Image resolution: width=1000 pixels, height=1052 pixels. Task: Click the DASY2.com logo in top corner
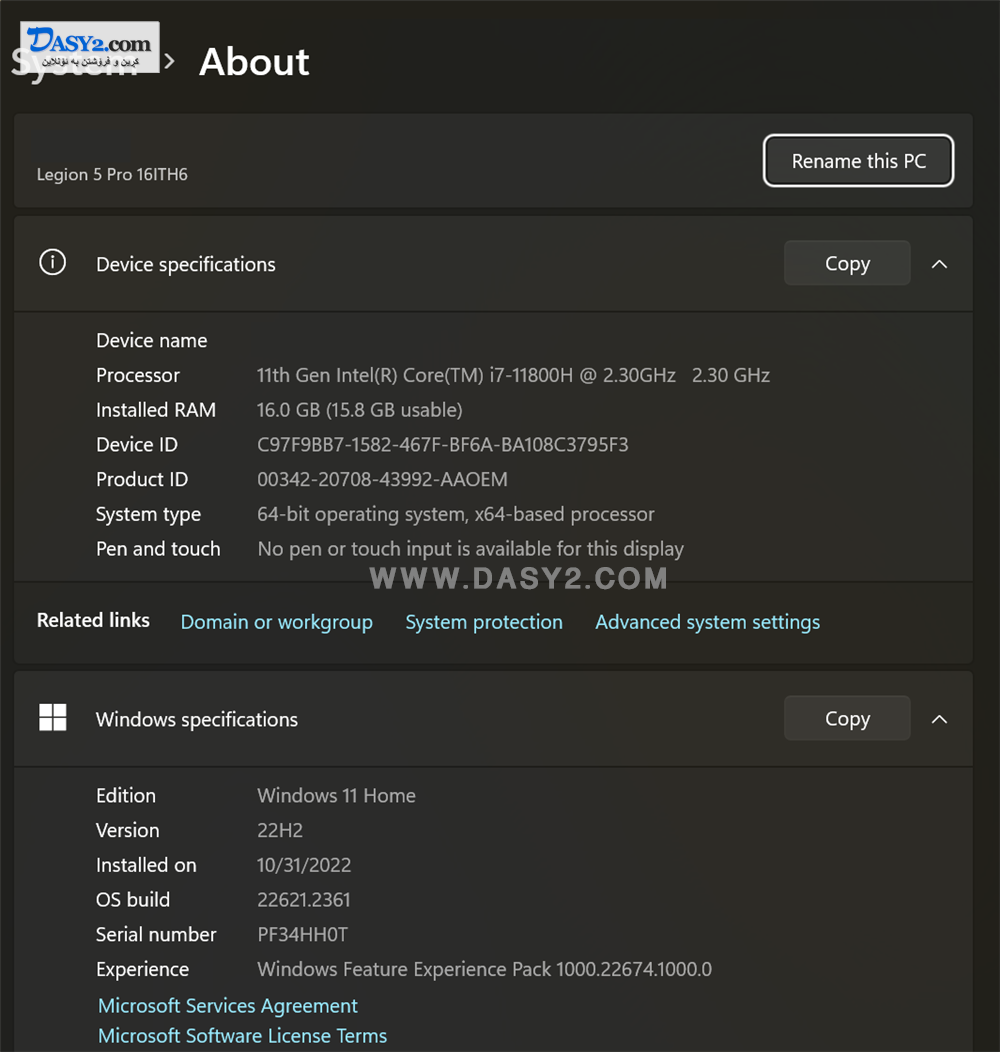click(89, 47)
